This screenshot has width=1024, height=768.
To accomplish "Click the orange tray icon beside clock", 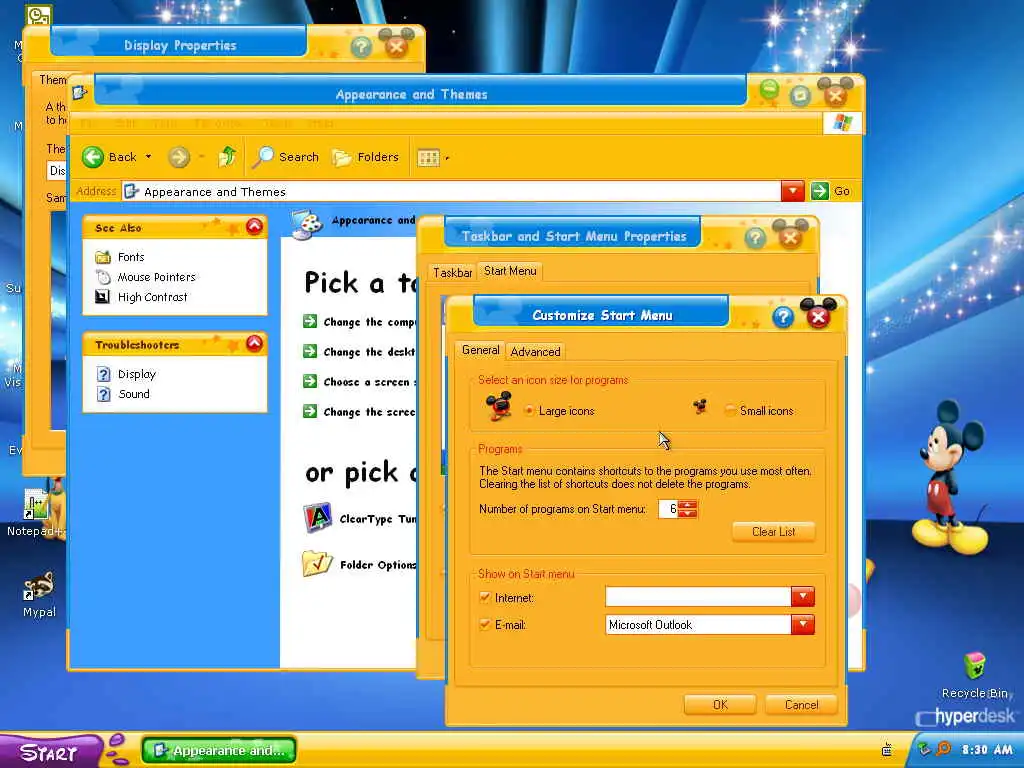I will point(943,749).
